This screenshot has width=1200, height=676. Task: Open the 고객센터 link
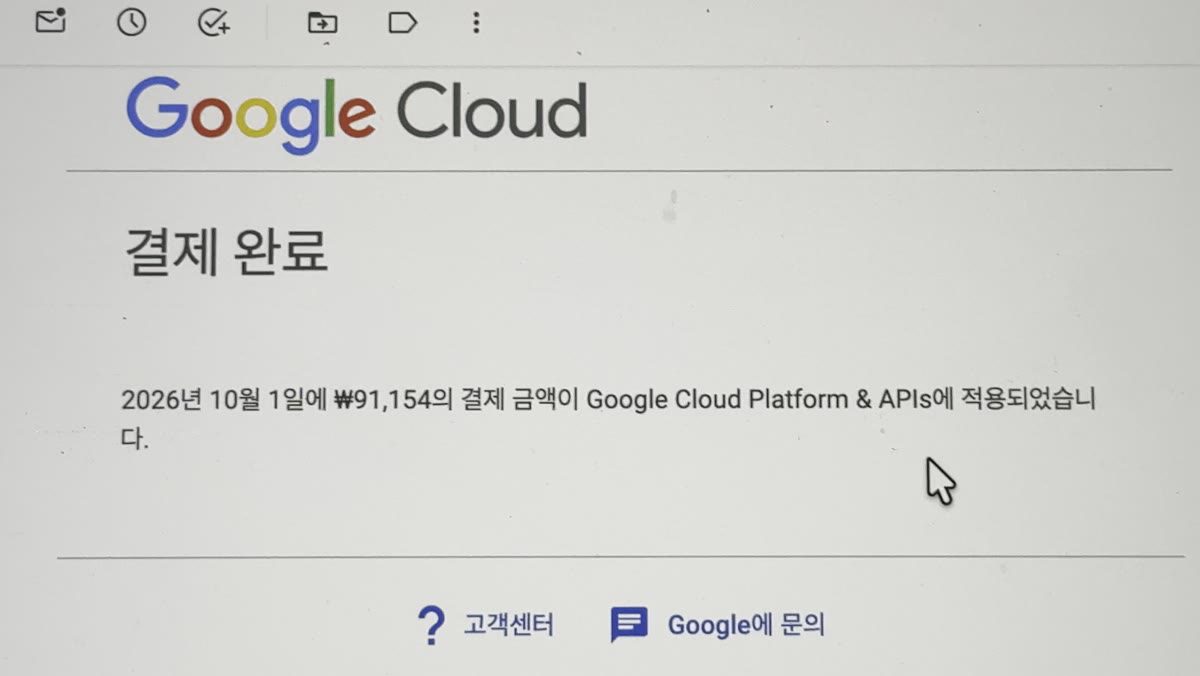[x=508, y=626]
